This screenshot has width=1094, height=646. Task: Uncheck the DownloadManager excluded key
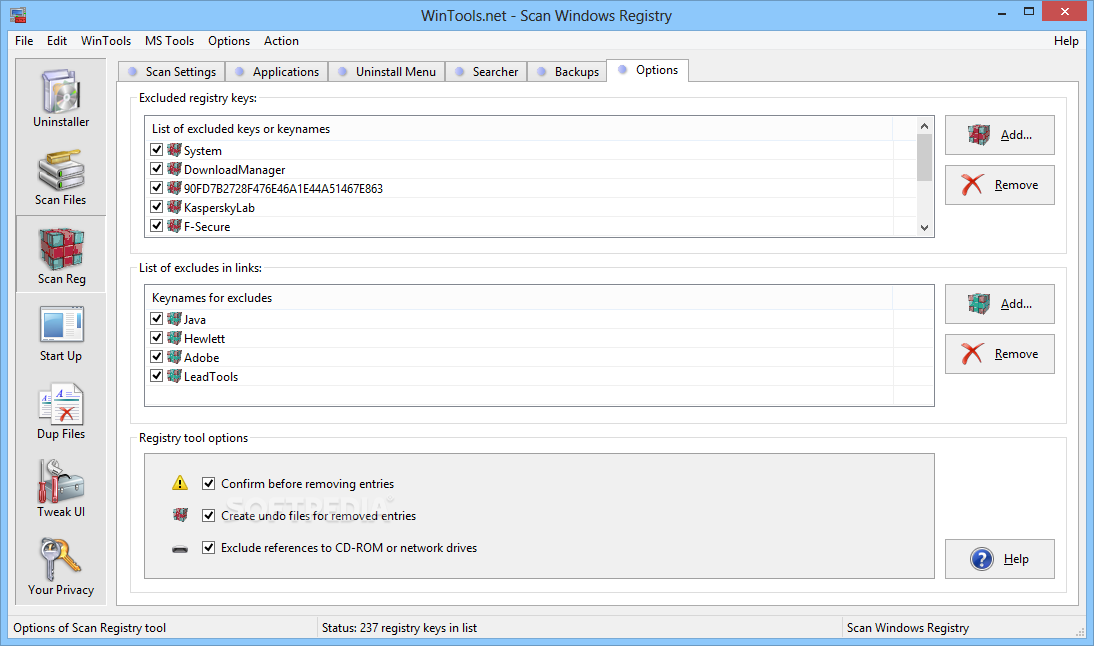(156, 169)
